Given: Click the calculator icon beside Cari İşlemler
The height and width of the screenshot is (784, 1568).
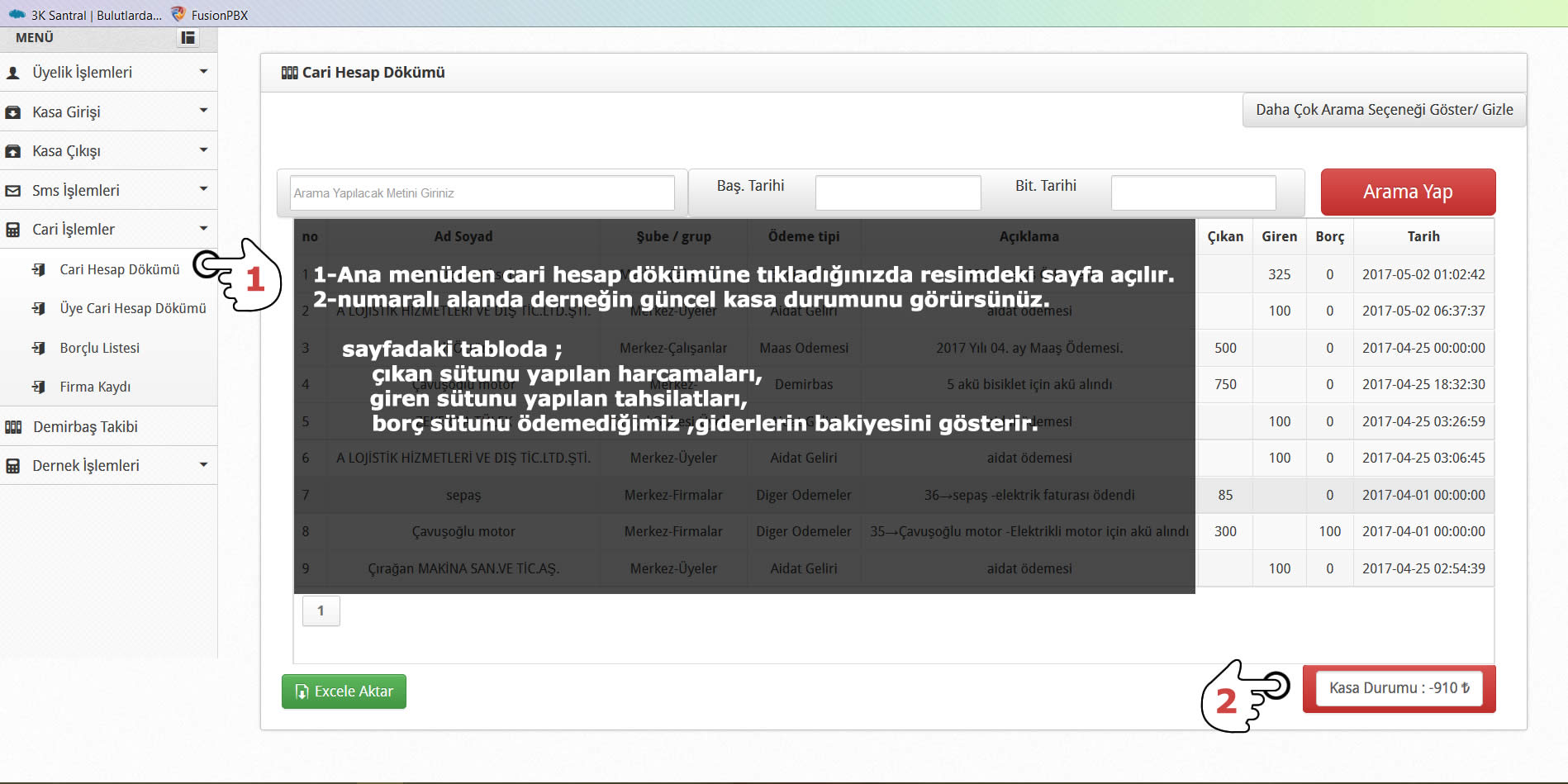Looking at the screenshot, I should pyautogui.click(x=13, y=230).
